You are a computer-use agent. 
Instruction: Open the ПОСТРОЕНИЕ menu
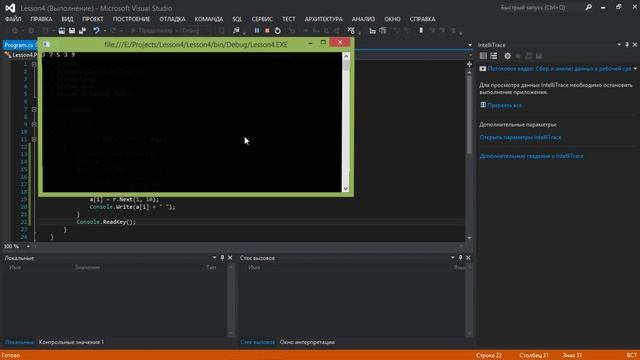tap(131, 19)
